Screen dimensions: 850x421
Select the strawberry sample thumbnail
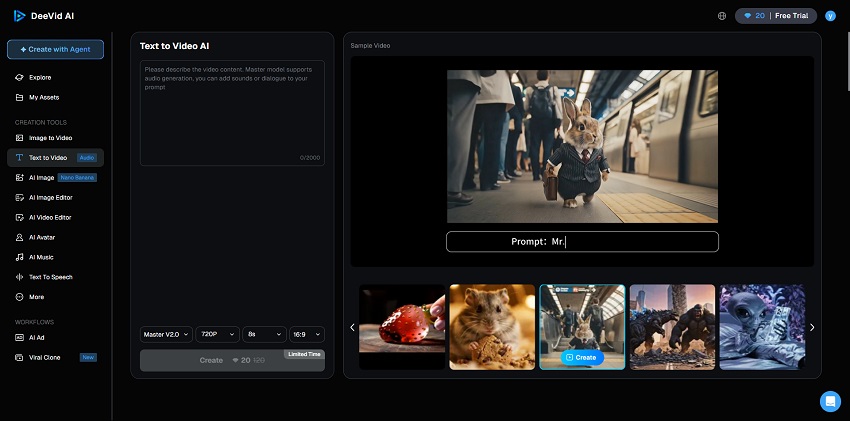point(402,327)
